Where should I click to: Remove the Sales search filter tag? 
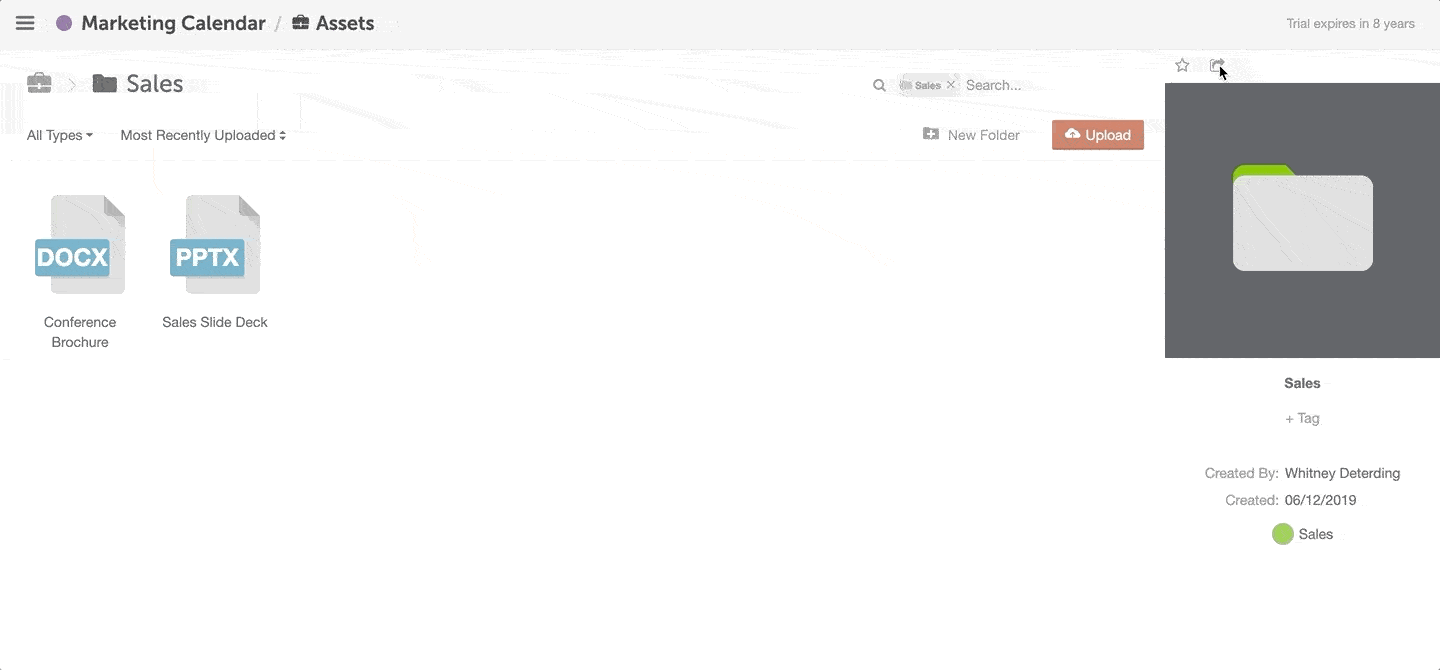pos(951,85)
